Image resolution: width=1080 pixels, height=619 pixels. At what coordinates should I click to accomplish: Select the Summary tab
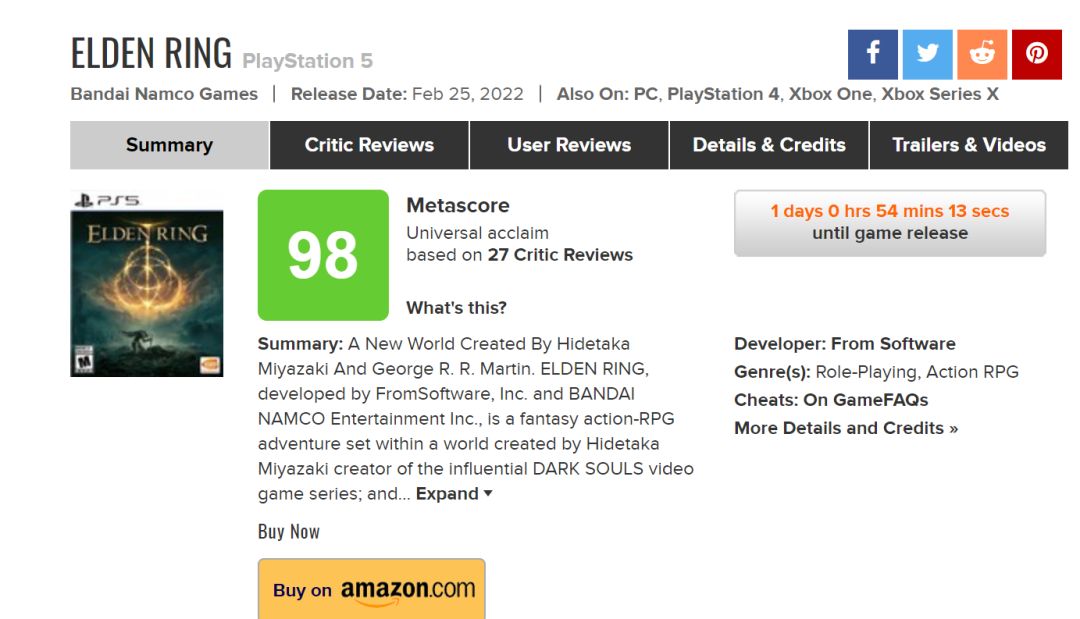click(169, 145)
